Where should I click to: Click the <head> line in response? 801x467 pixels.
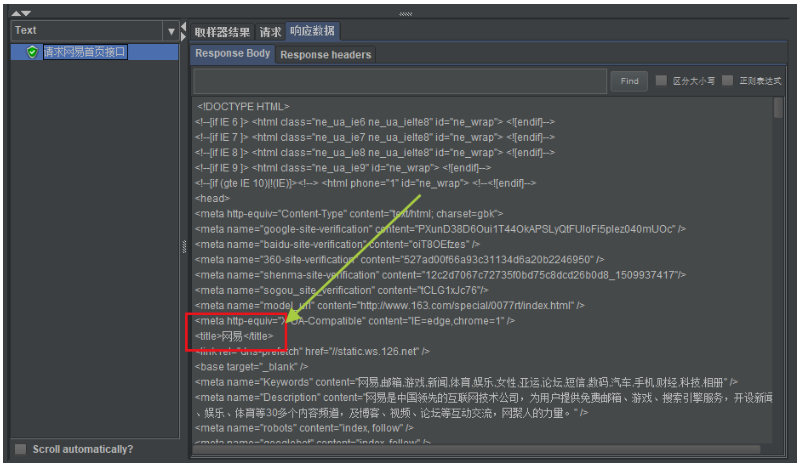[x=213, y=199]
